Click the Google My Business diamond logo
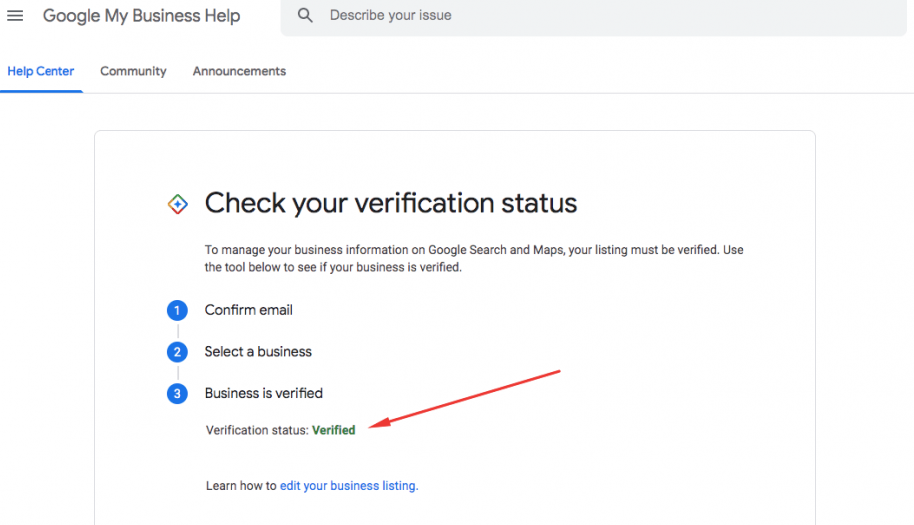The width and height of the screenshot is (914, 525). (178, 204)
